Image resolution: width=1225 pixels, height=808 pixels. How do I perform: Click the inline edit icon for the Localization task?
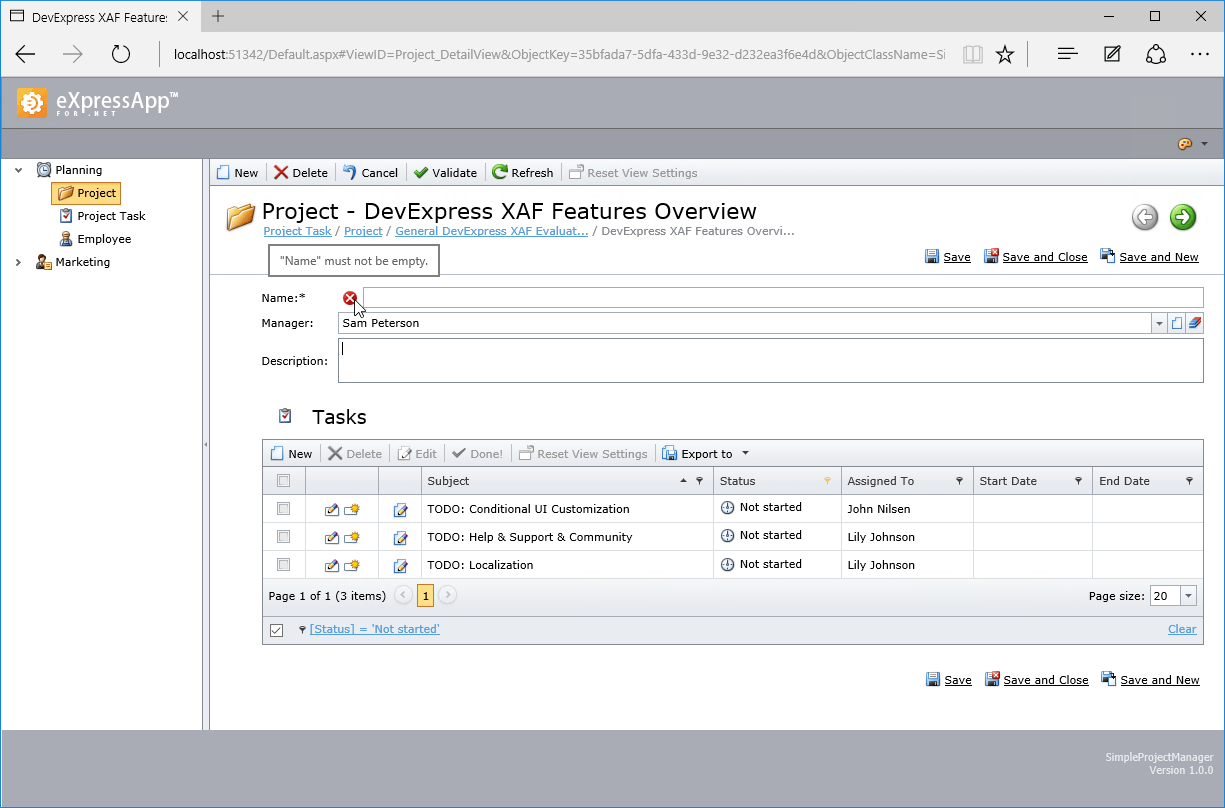[x=400, y=566]
